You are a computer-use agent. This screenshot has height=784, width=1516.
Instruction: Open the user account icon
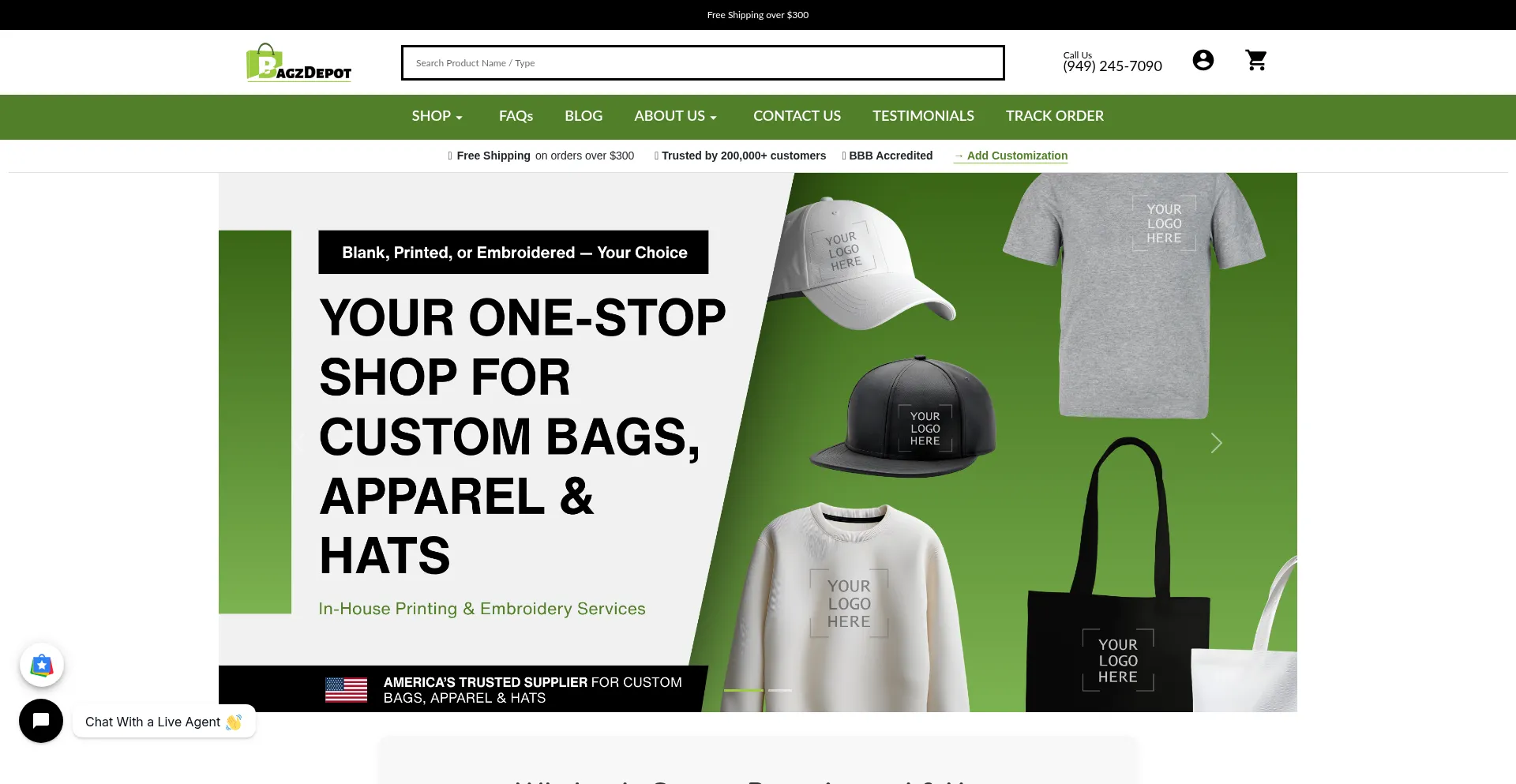pos(1203,60)
